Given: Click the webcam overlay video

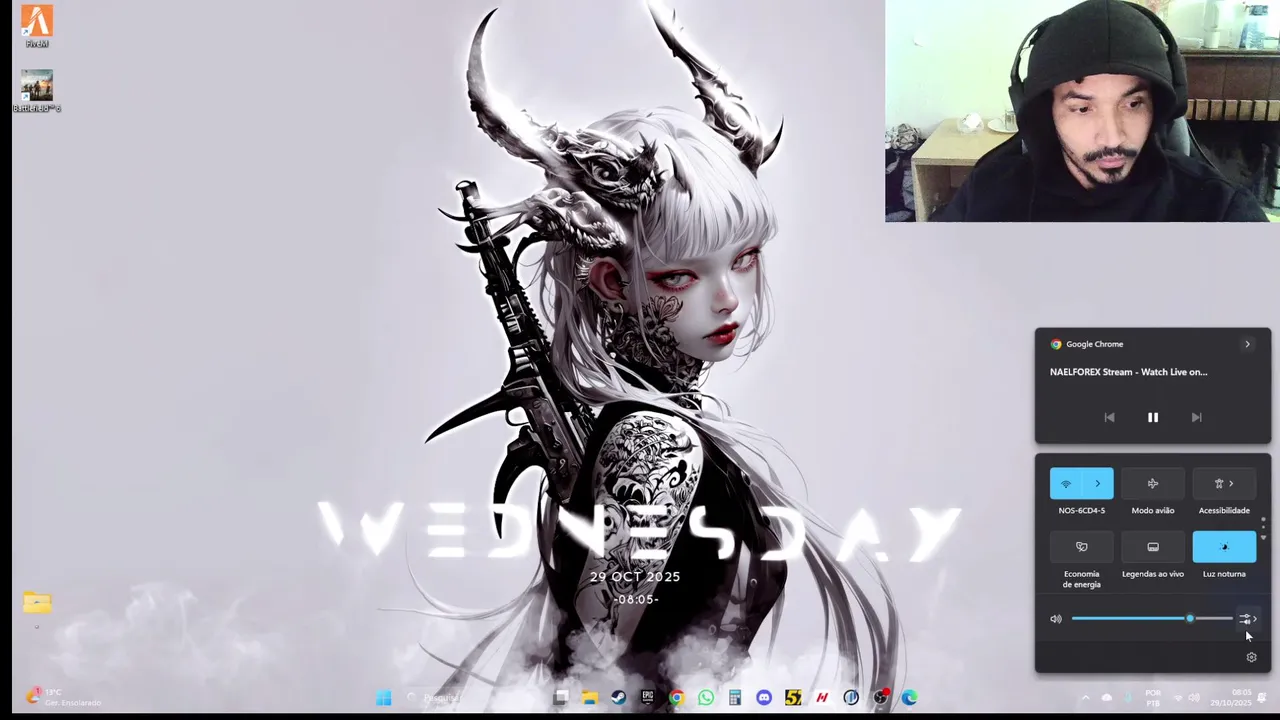Looking at the screenshot, I should coord(1082,110).
